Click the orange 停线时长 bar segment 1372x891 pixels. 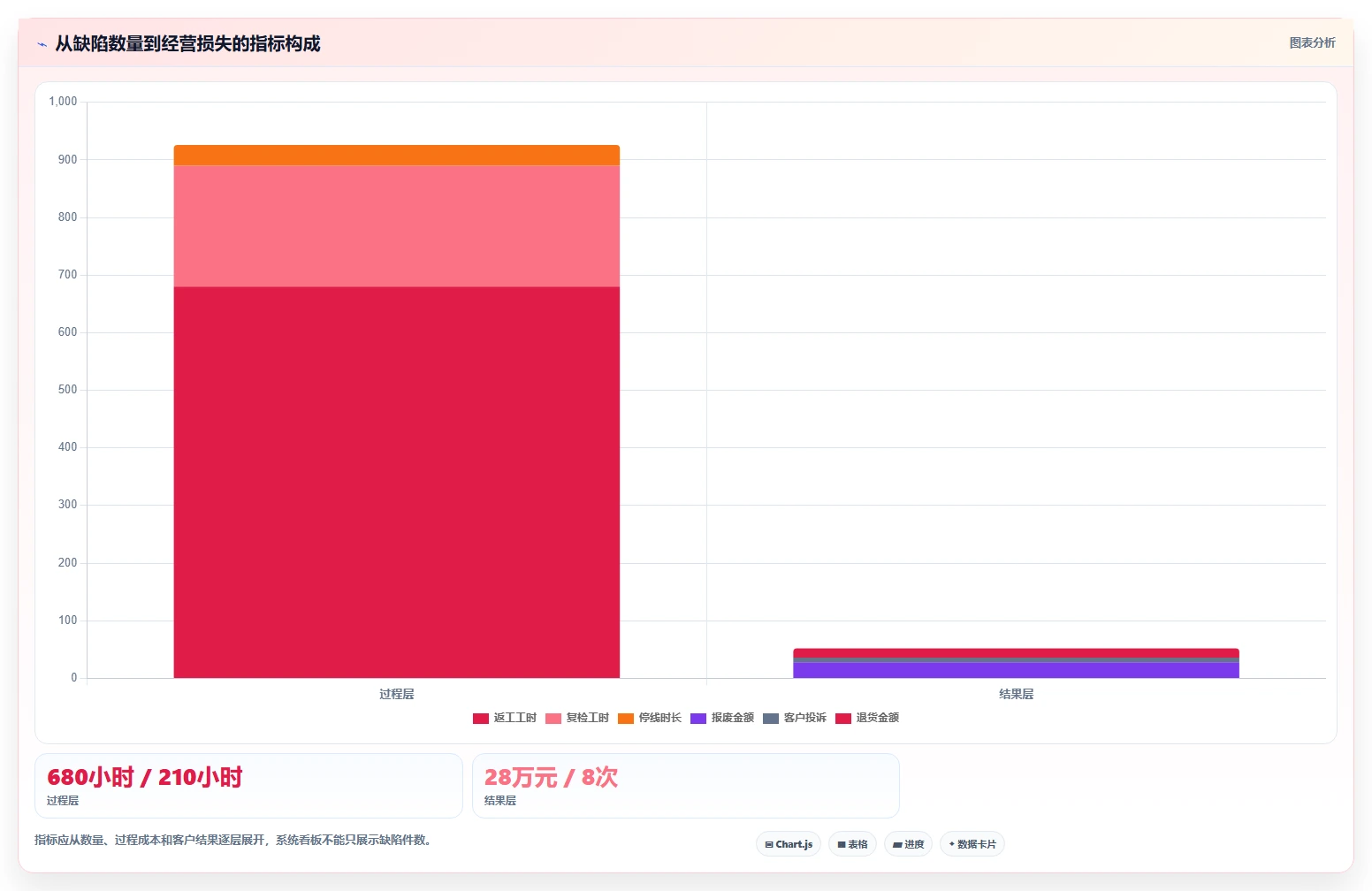tap(397, 156)
